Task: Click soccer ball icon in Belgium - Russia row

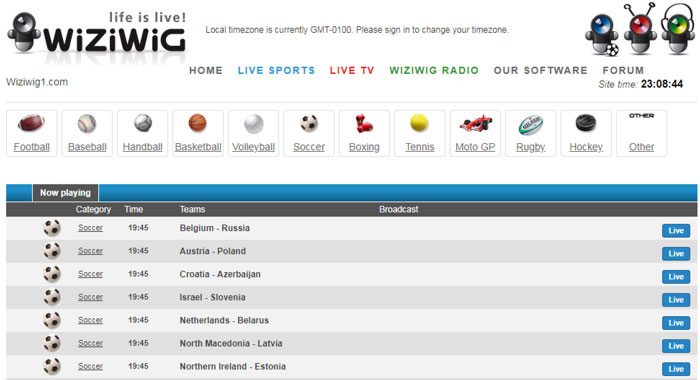Action: pos(52,228)
